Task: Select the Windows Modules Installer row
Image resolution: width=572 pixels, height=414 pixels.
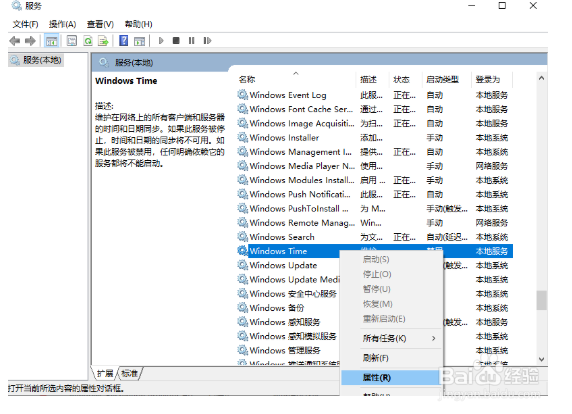Action: click(x=374, y=180)
